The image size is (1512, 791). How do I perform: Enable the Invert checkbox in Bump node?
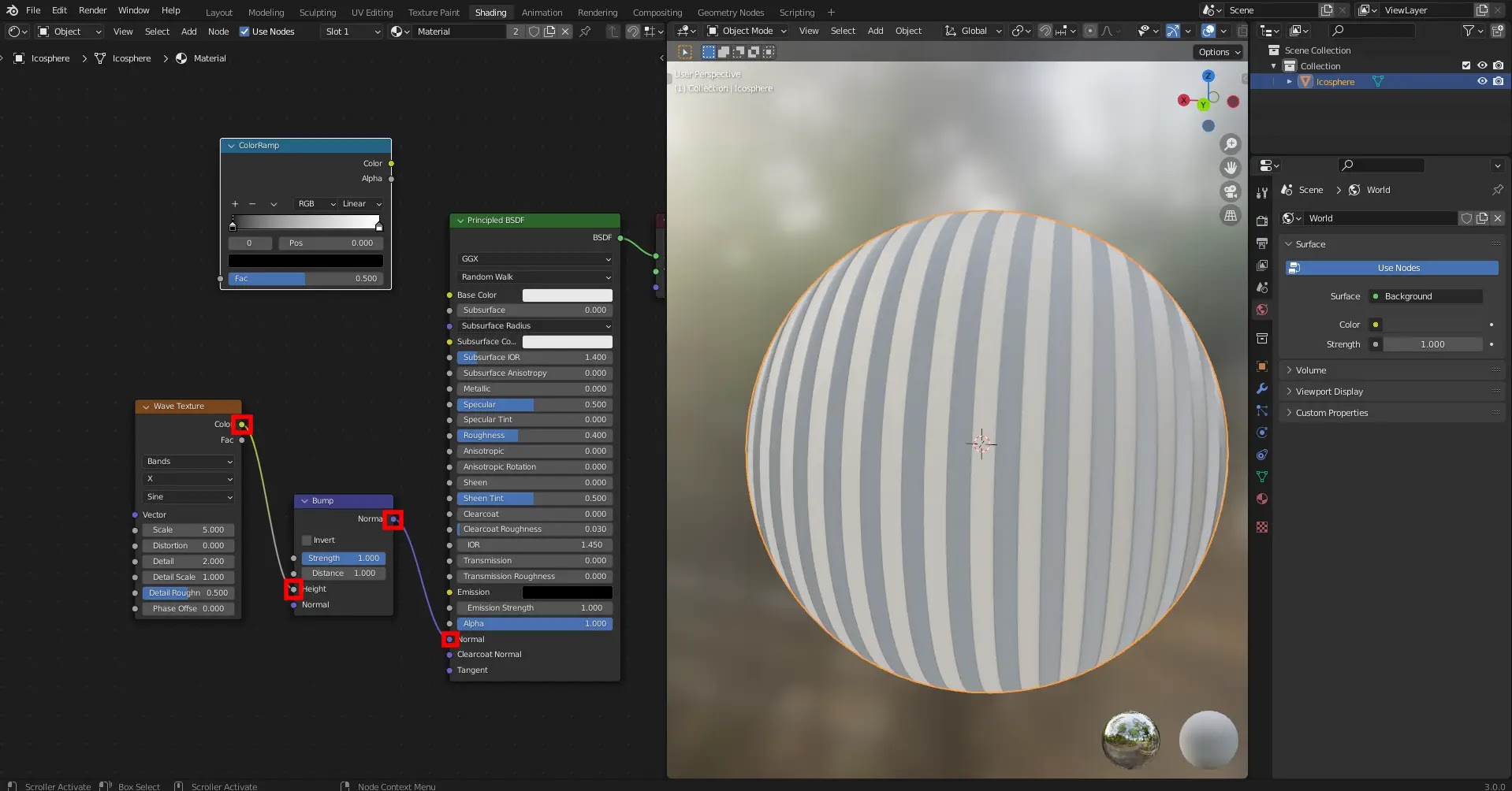pyautogui.click(x=307, y=540)
